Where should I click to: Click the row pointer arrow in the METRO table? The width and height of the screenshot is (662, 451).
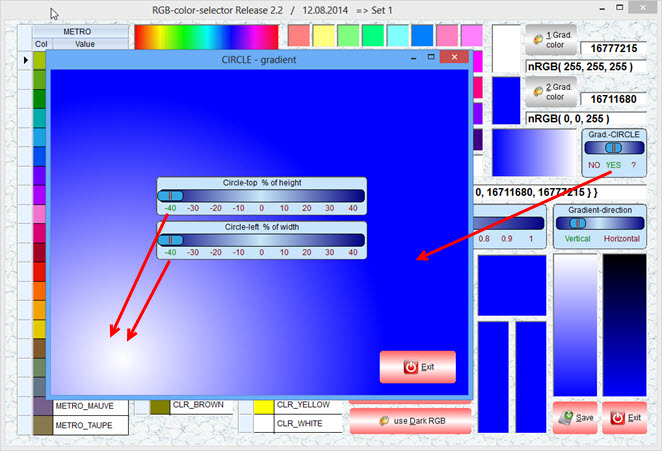tap(26, 60)
